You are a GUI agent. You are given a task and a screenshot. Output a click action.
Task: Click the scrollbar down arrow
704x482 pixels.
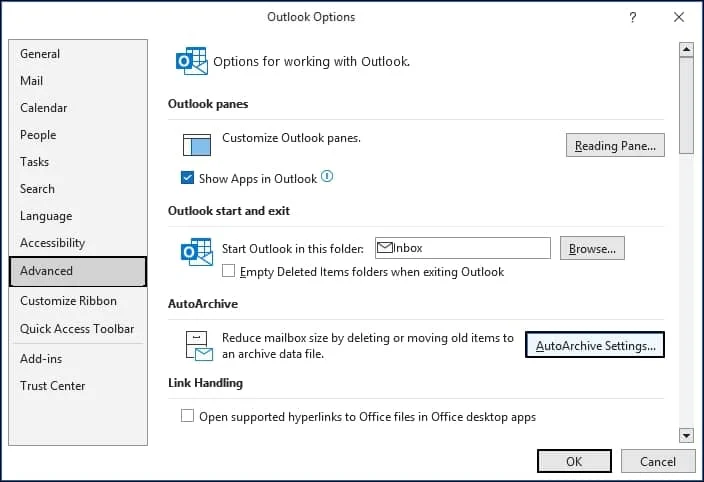[x=686, y=435]
